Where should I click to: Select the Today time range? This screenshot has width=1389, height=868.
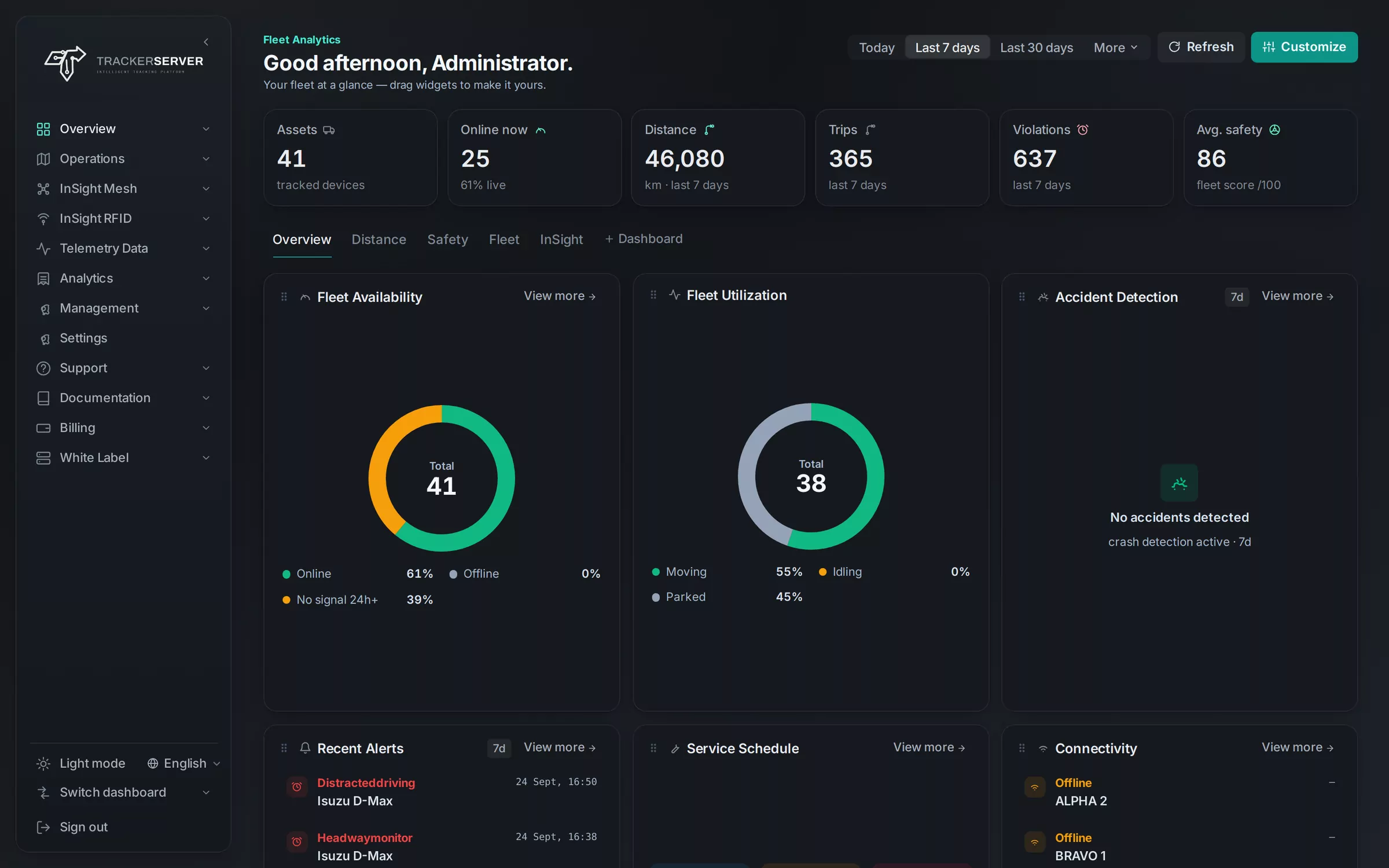point(876,47)
